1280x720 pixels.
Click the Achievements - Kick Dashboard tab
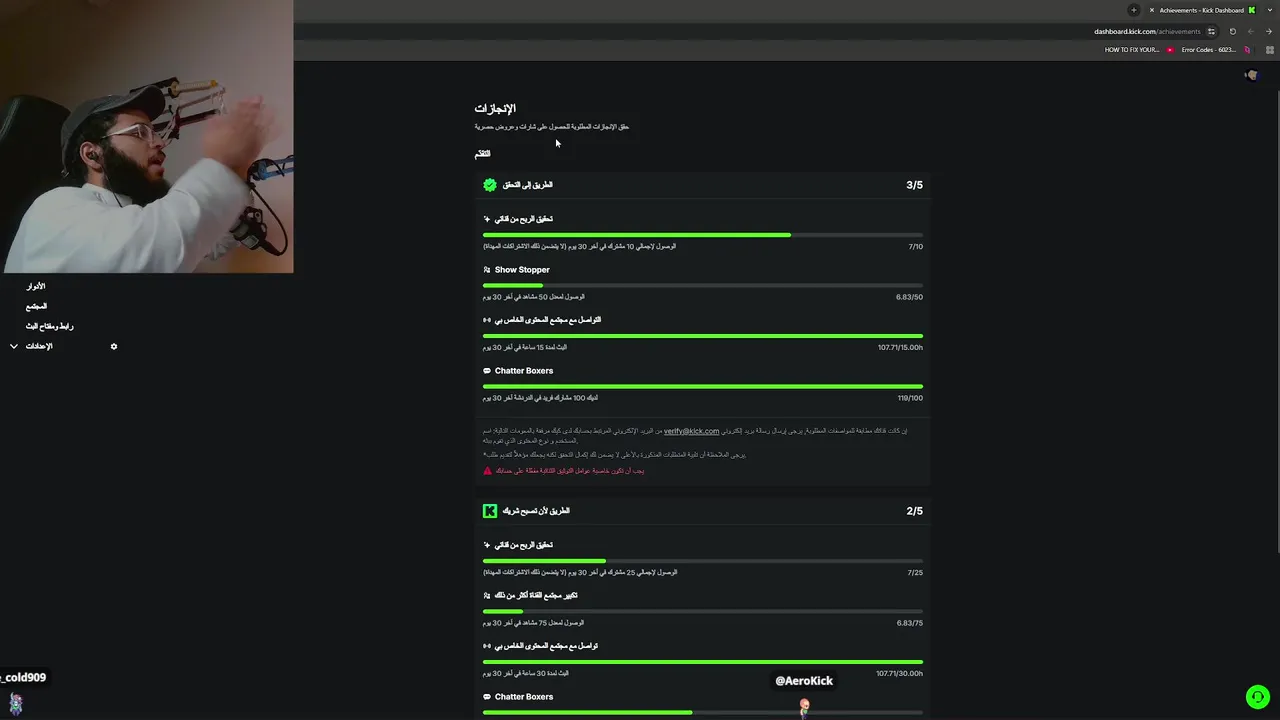point(1200,10)
